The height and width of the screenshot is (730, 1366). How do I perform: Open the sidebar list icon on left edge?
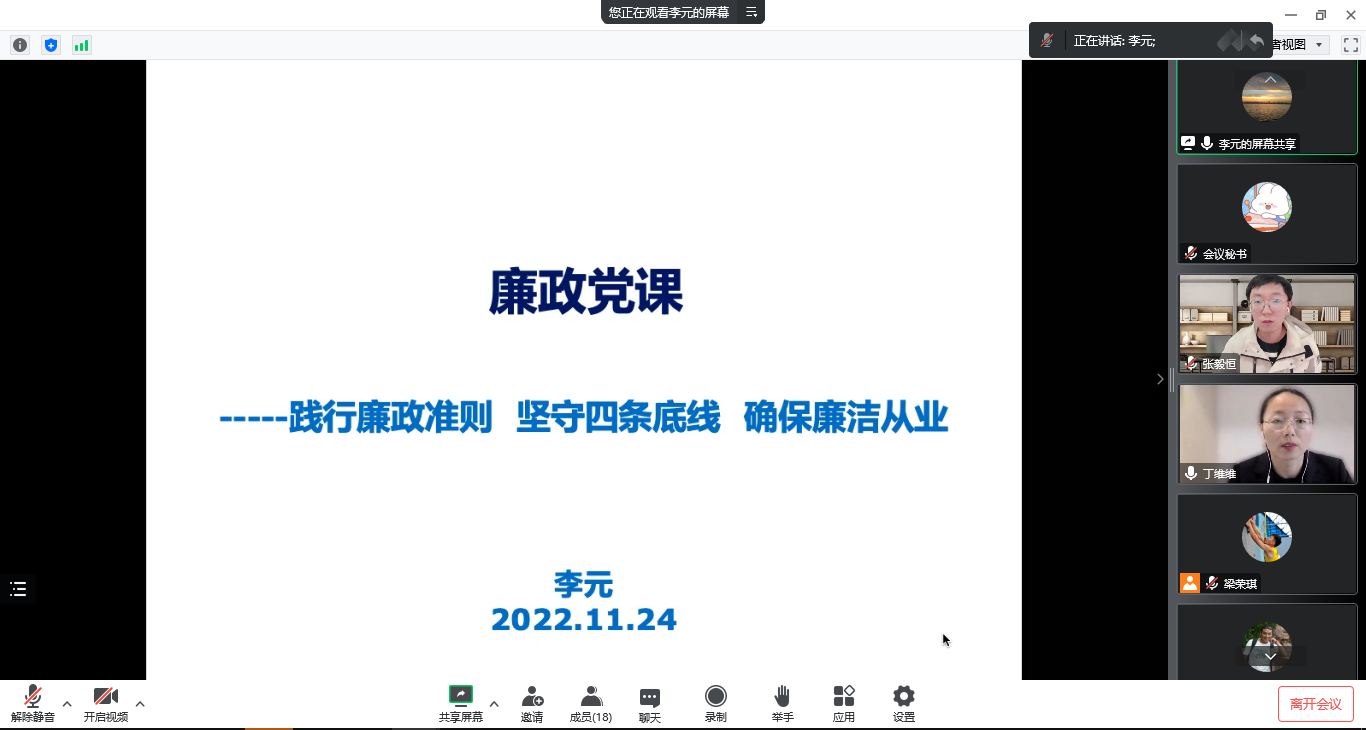(17, 589)
